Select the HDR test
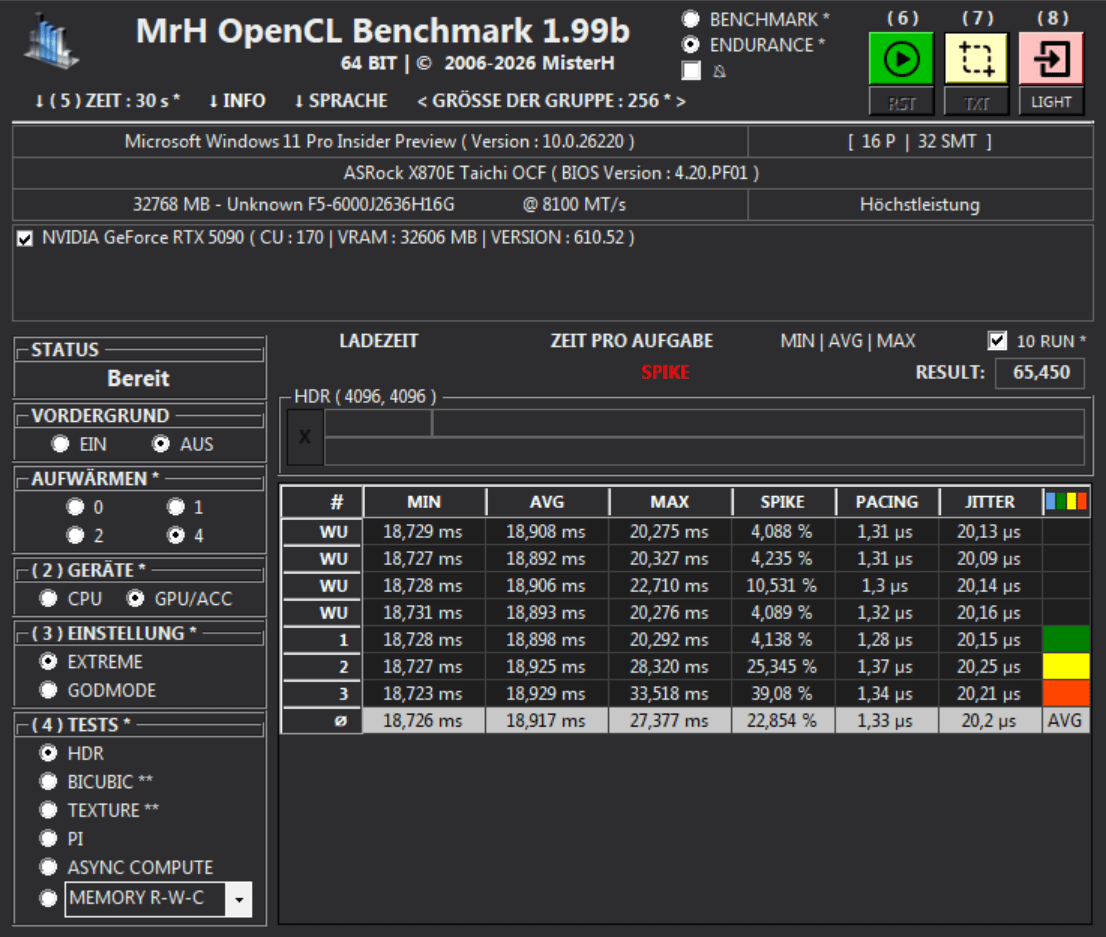 [49, 754]
